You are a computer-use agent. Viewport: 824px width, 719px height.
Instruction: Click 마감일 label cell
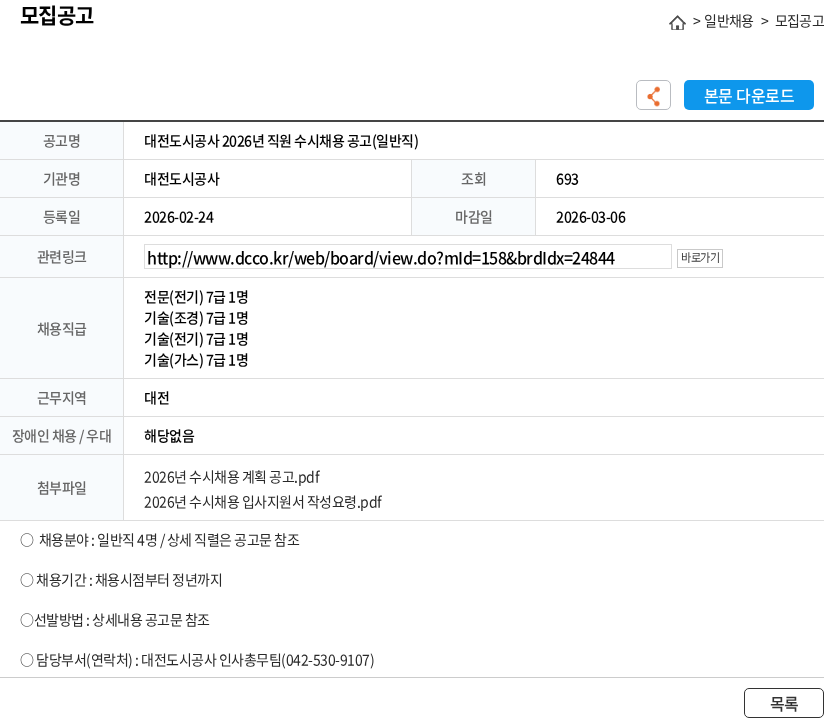click(x=473, y=217)
